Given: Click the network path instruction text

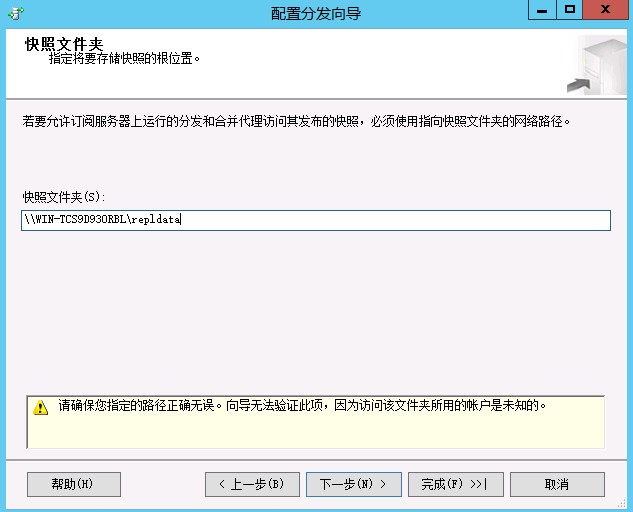Looking at the screenshot, I should click(x=301, y=122).
